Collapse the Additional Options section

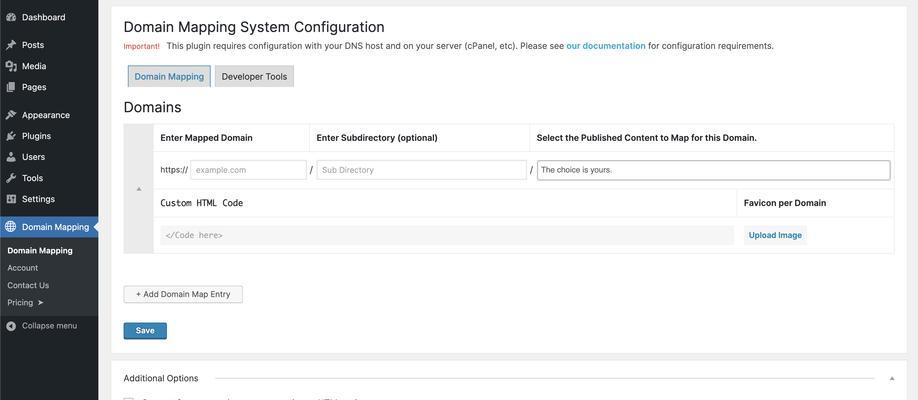pyautogui.click(x=892, y=378)
